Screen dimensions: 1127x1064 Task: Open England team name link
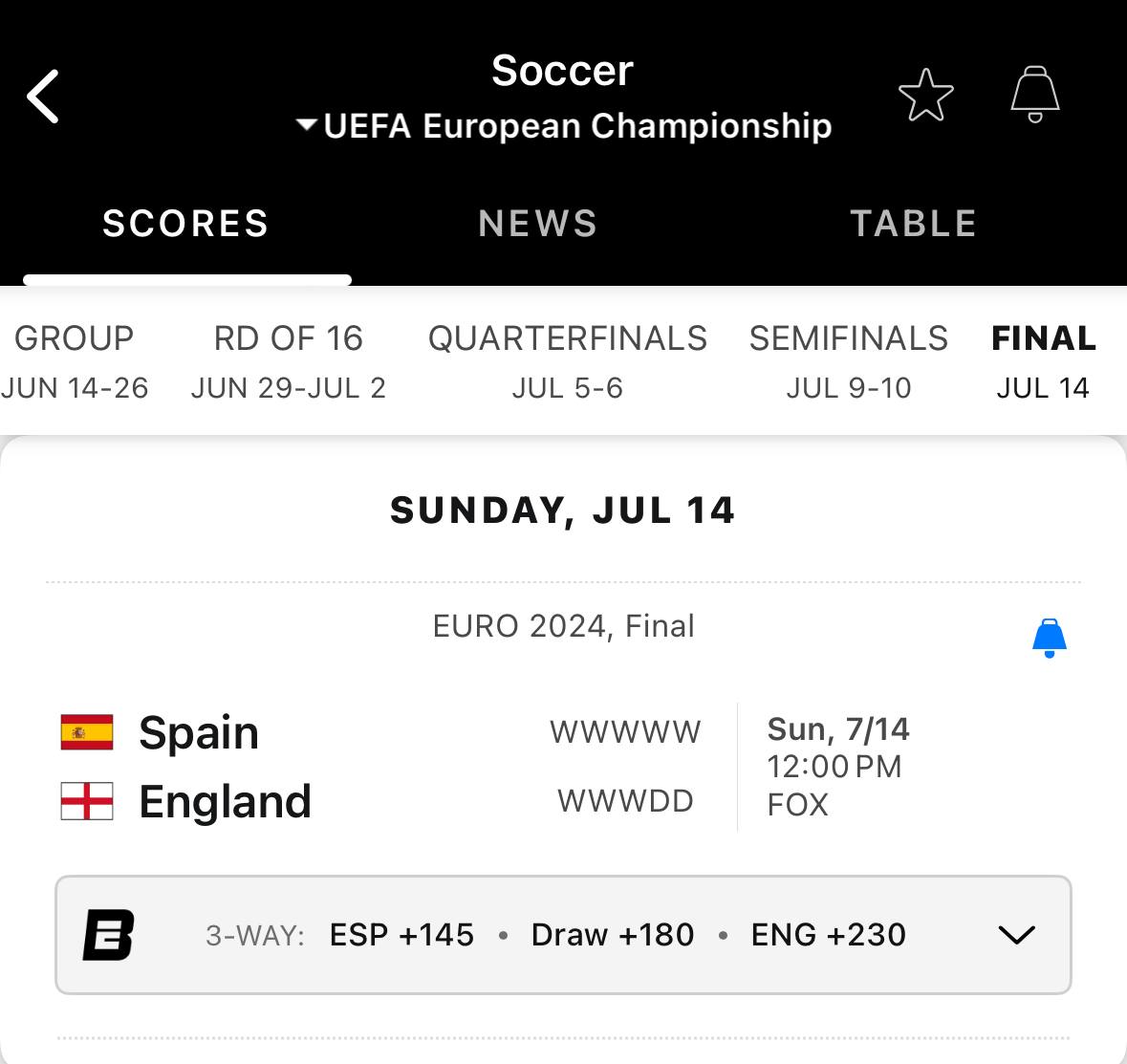(x=225, y=801)
